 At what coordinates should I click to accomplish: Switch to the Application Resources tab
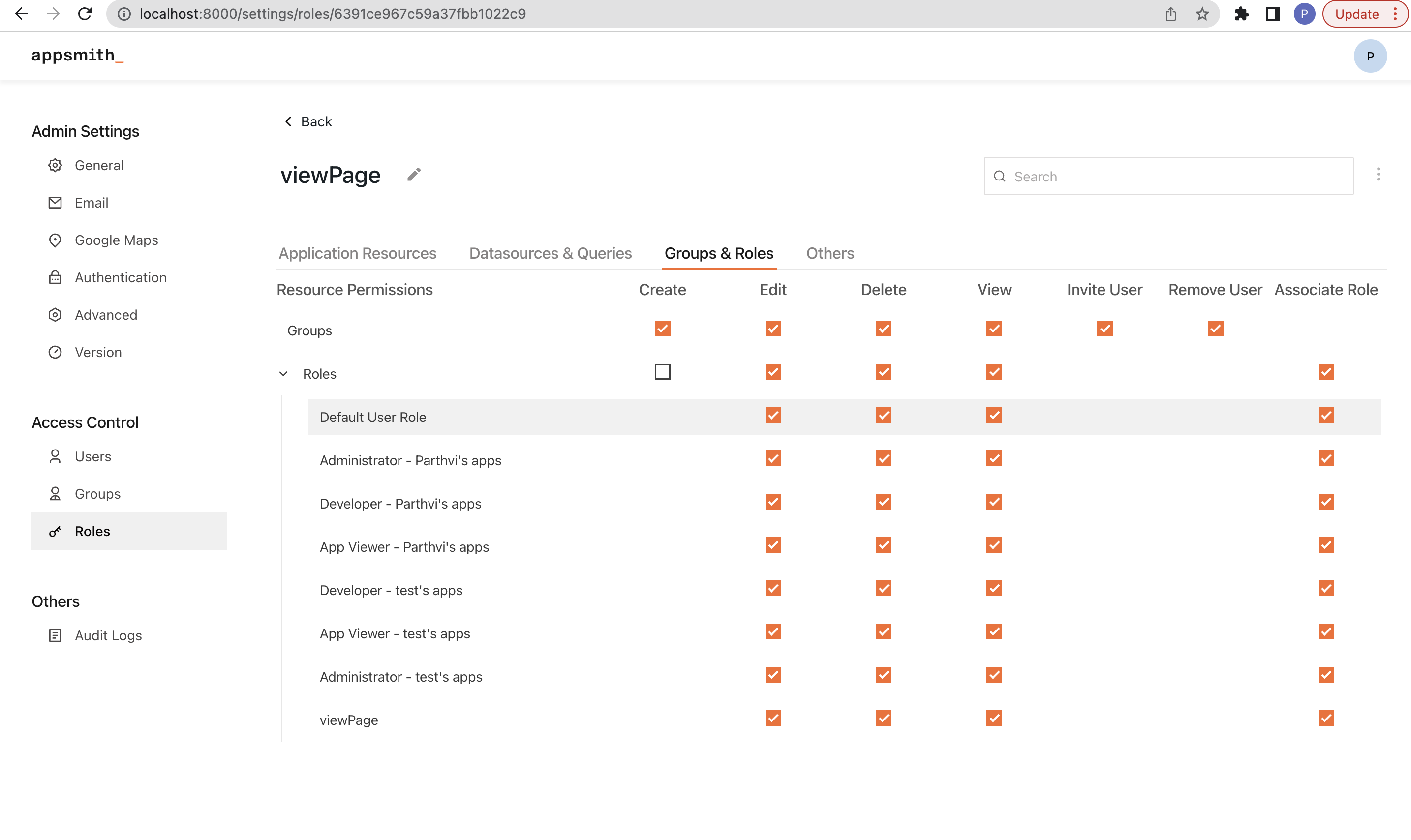357,253
